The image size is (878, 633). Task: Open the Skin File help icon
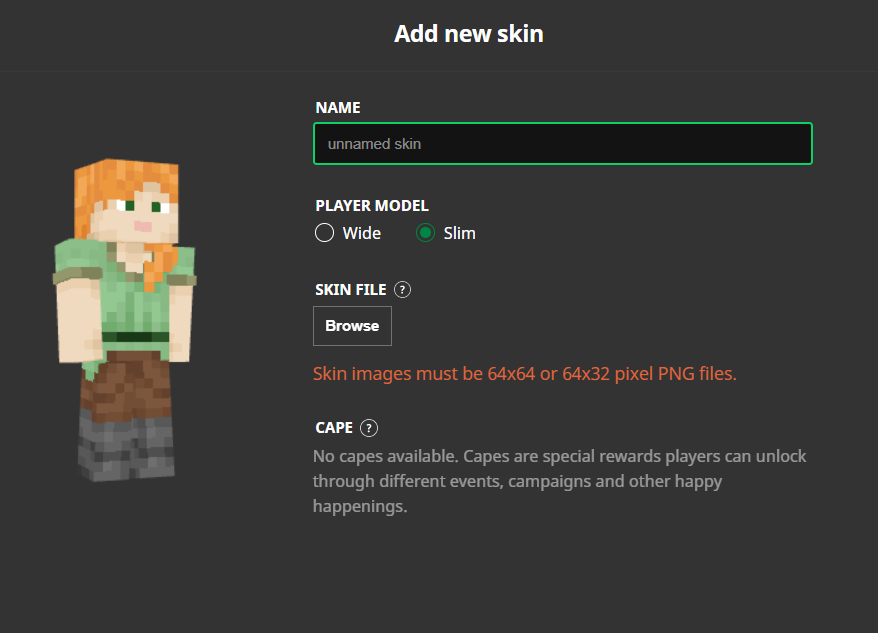(402, 290)
